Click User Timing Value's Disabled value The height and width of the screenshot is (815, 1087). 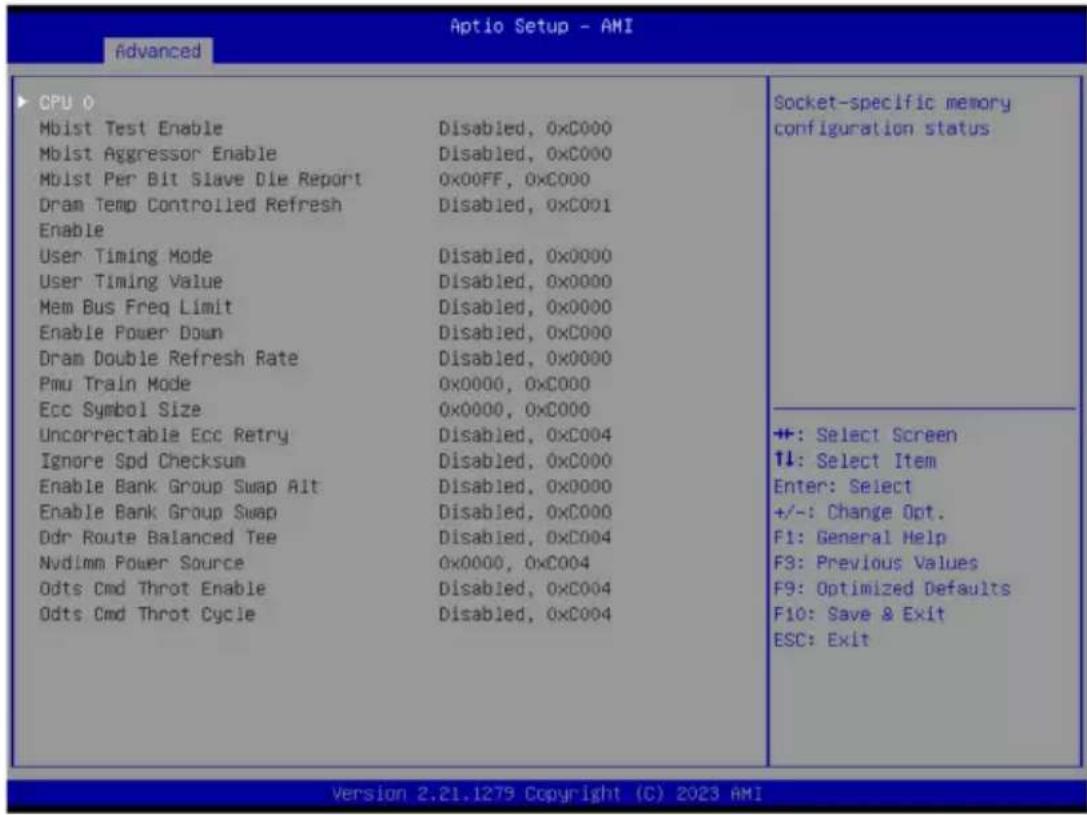(525, 282)
